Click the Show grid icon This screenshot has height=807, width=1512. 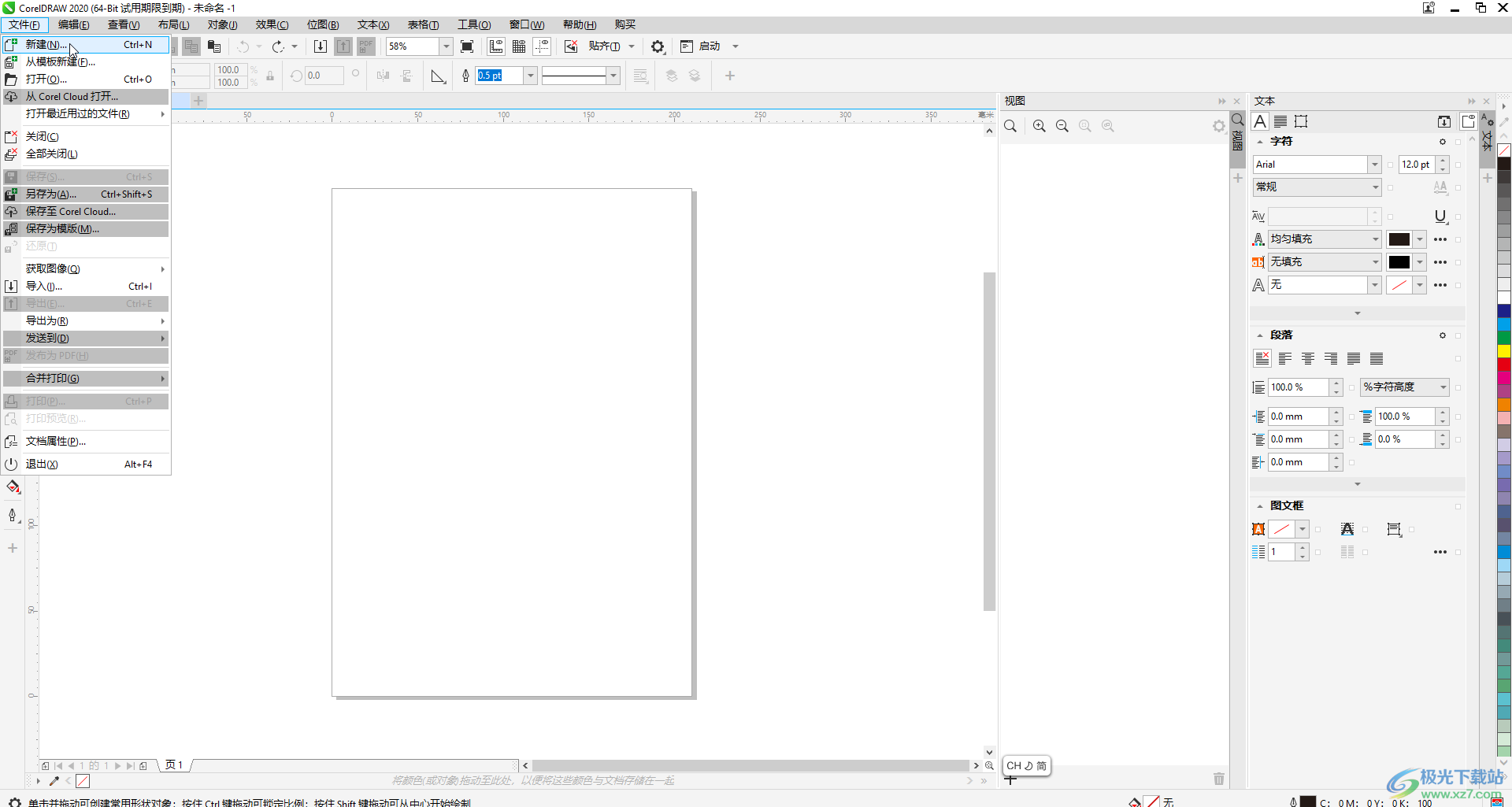pyautogui.click(x=519, y=46)
